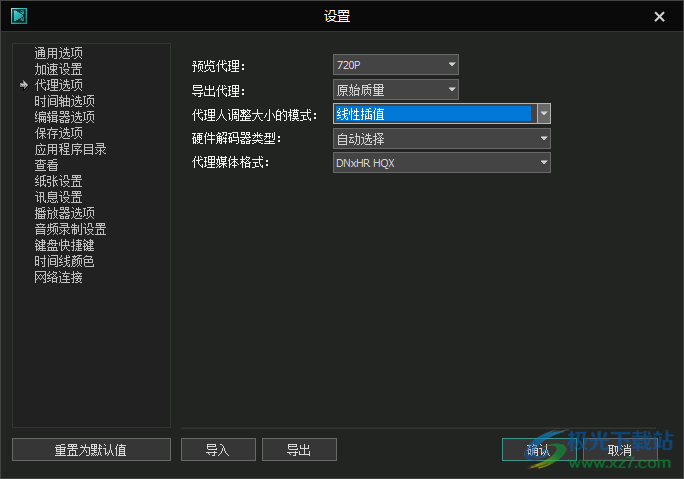This screenshot has height=479, width=684.
Task: Click the highlighted 线性插值 text field
Action: (x=434, y=114)
